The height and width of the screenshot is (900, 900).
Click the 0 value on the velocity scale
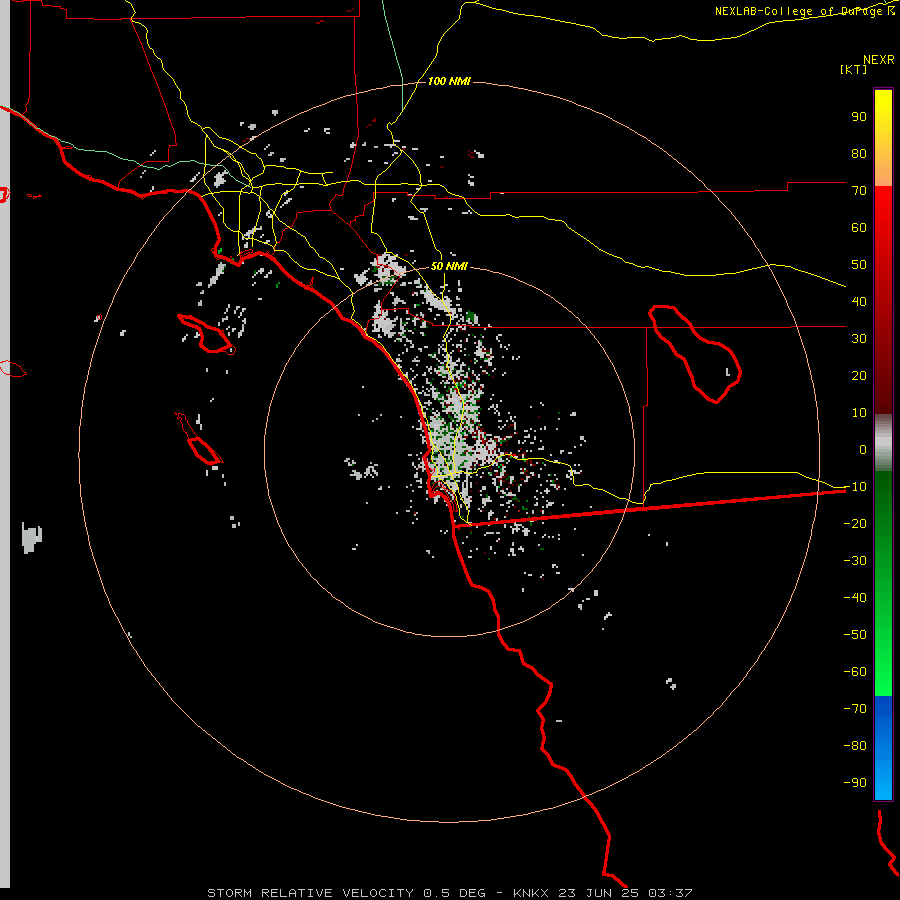[863, 449]
